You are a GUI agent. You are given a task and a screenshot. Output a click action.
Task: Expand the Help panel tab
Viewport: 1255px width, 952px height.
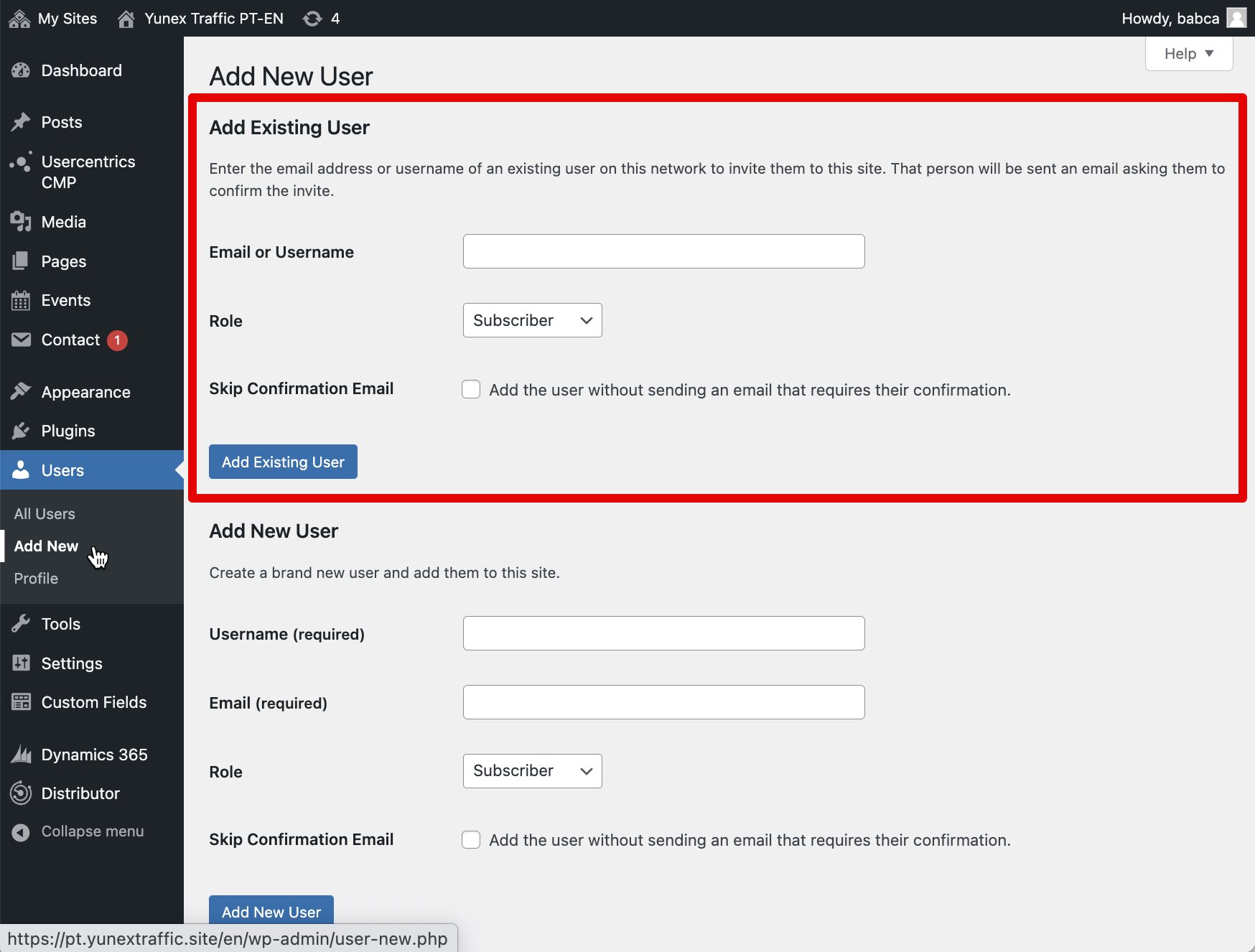[1188, 54]
